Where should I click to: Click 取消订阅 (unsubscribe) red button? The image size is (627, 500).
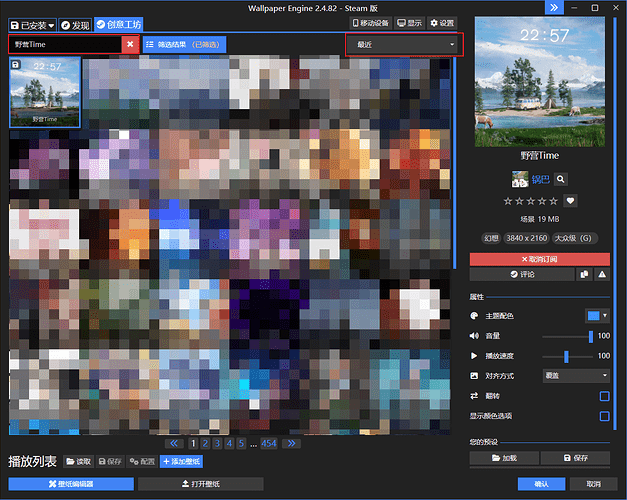coord(540,259)
